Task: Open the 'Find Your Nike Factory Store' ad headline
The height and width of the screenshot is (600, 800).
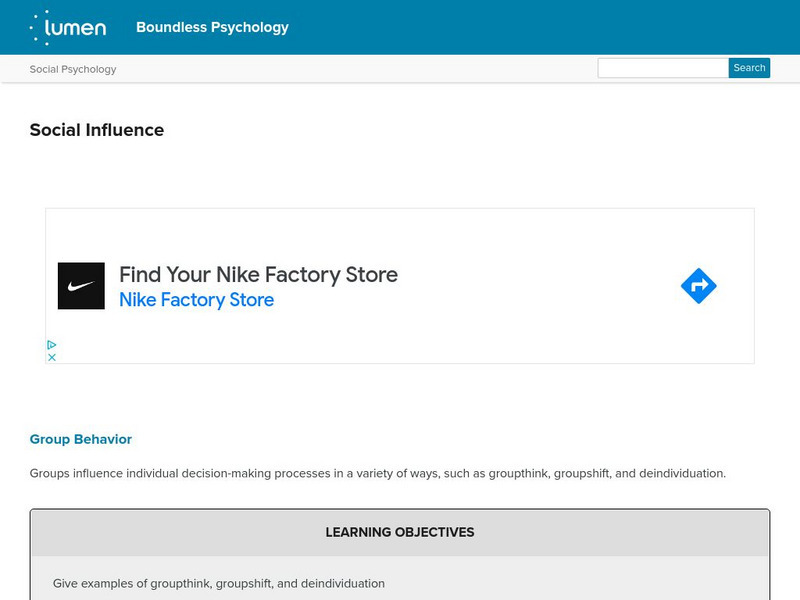Action: click(258, 274)
